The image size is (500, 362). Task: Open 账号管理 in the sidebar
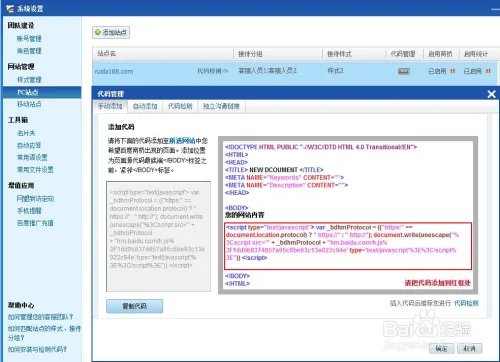coord(29,39)
